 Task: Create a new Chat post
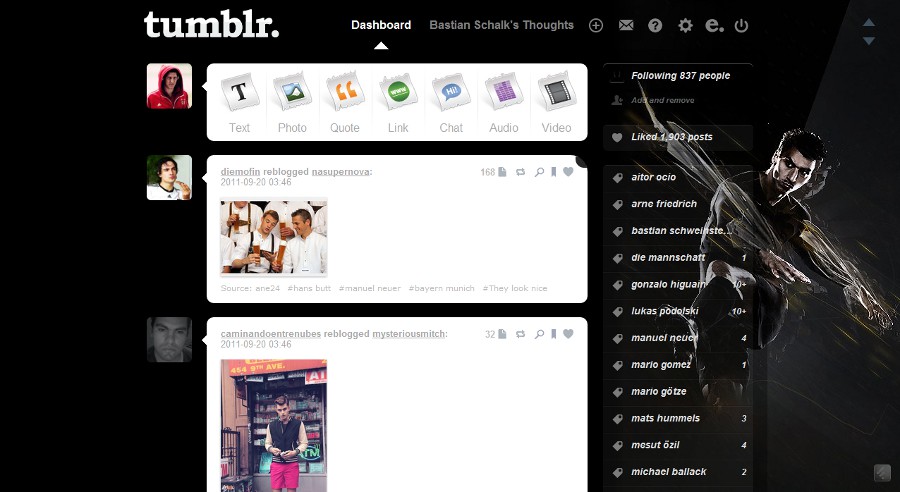[x=451, y=103]
